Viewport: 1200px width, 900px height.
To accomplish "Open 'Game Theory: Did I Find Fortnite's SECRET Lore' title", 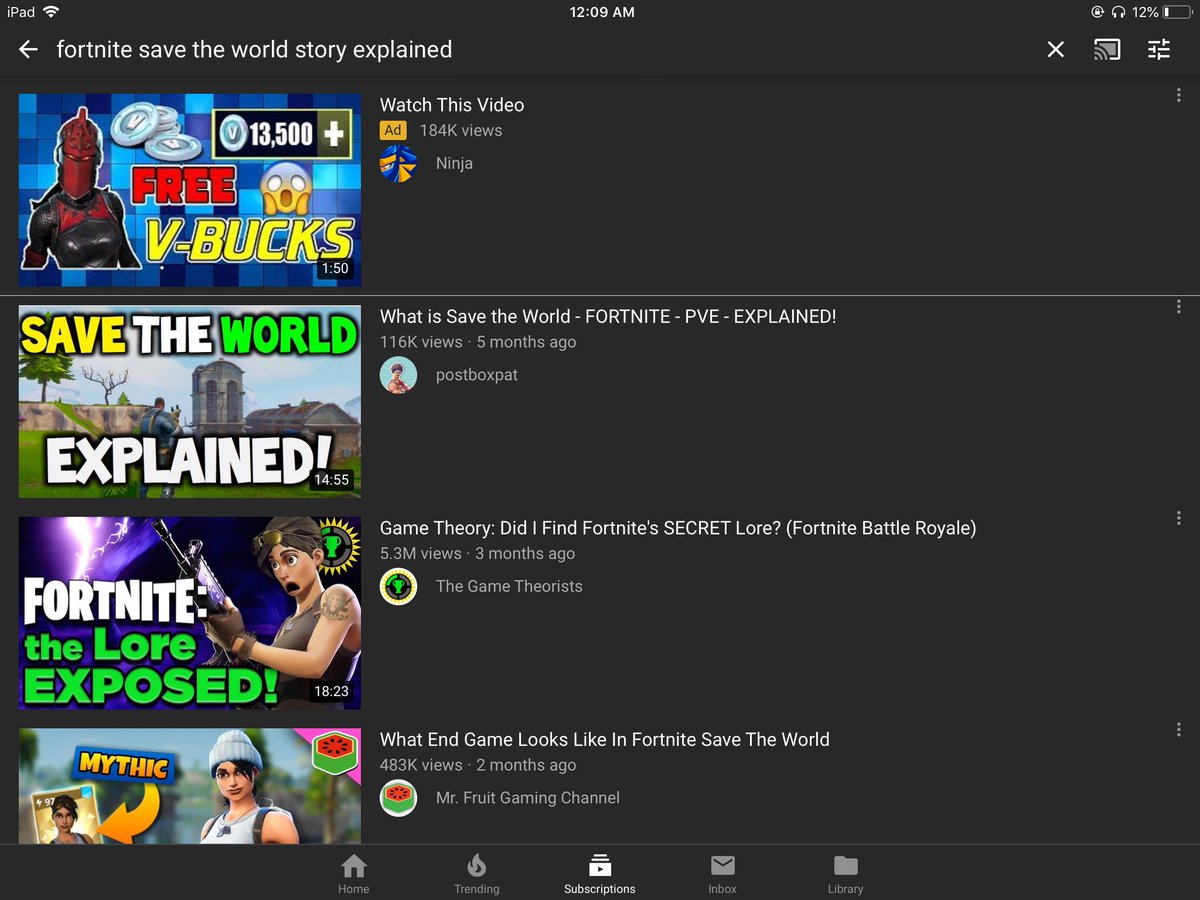I will 678,528.
